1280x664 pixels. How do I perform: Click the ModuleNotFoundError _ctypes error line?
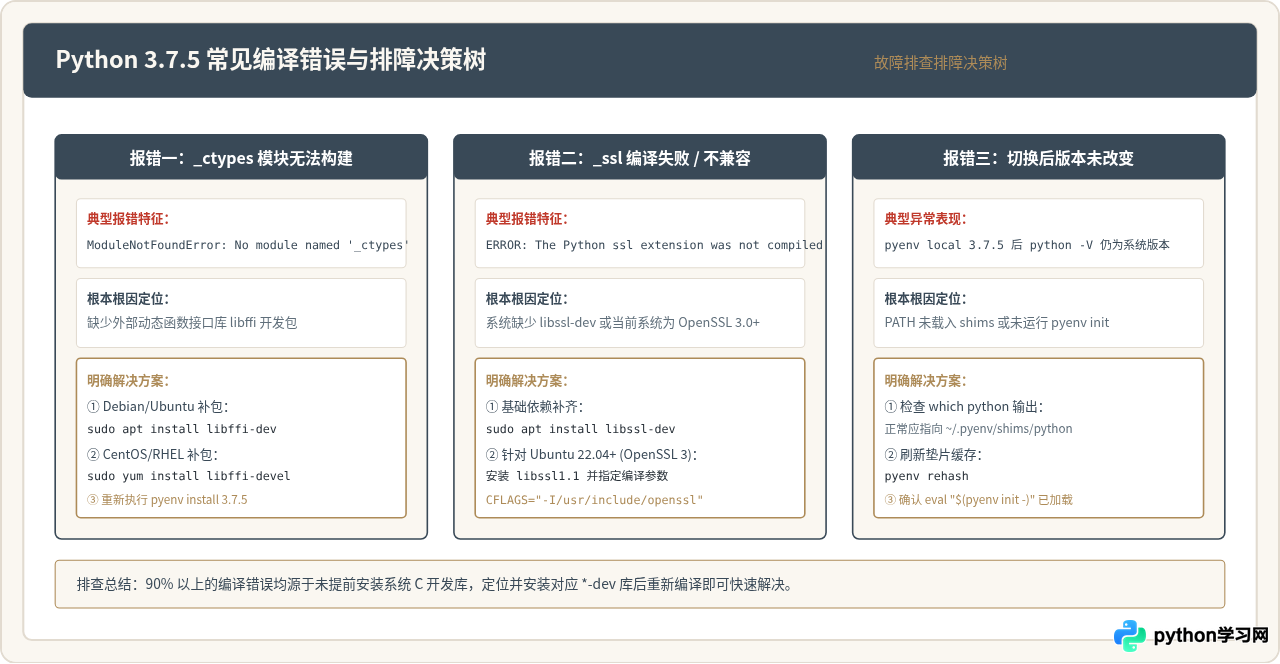[248, 245]
